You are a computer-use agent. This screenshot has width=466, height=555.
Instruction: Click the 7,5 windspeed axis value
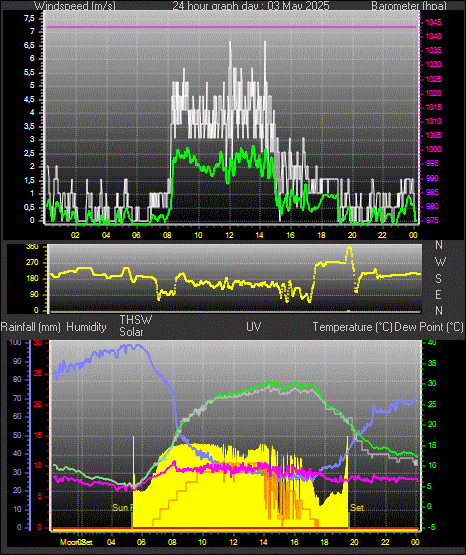[x=29, y=18]
